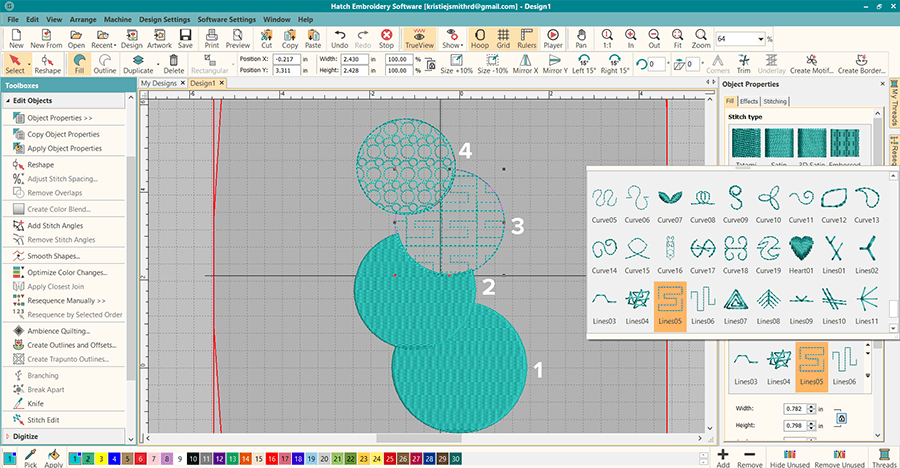Click Copy Object Properties
The height and width of the screenshot is (468, 900).
(x=63, y=133)
